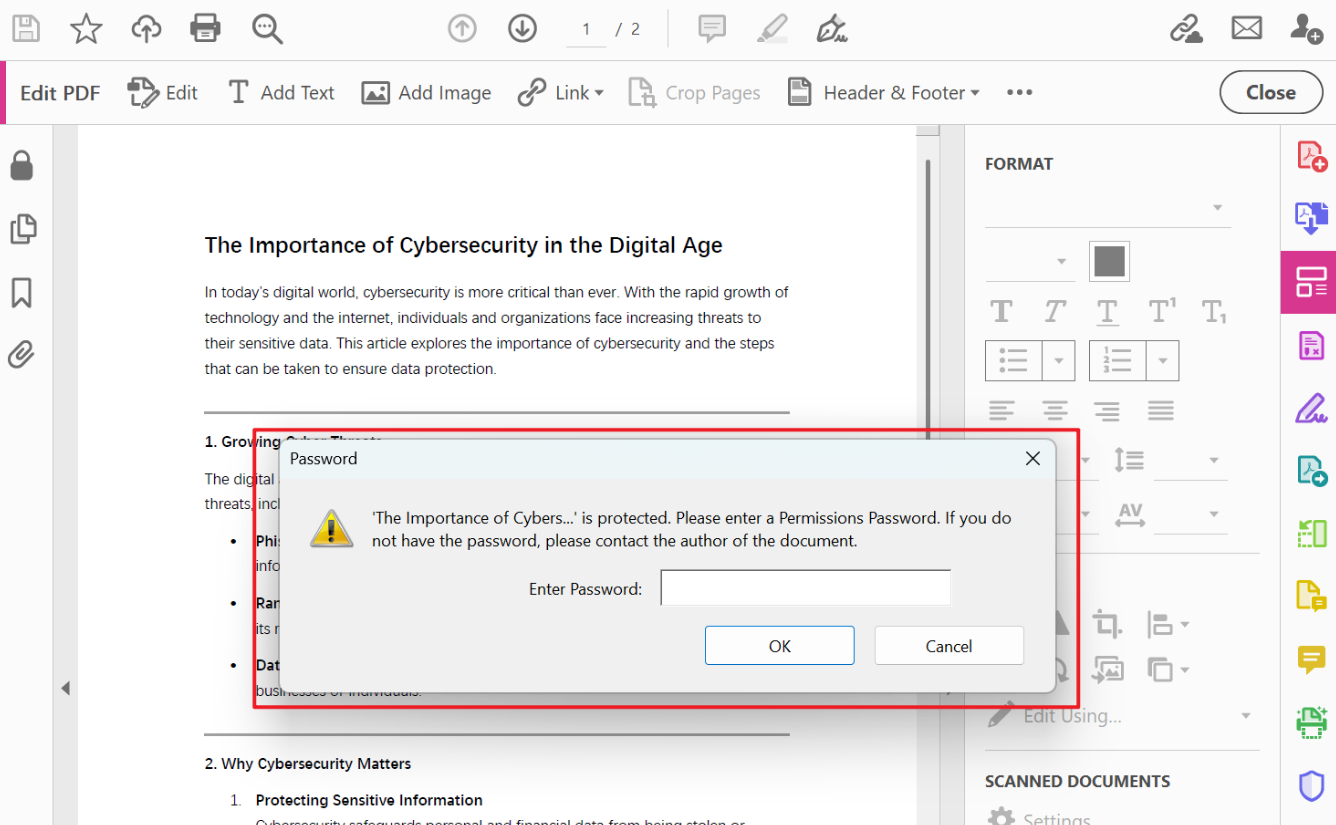Select the highlighter pen tool

pyautogui.click(x=772, y=29)
